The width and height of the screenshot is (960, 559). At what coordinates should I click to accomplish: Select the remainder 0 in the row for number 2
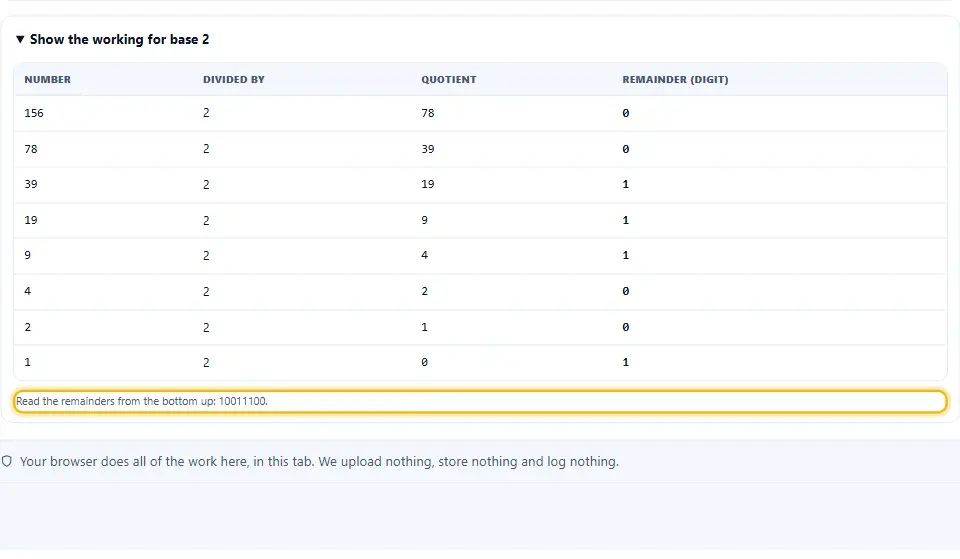pos(626,328)
